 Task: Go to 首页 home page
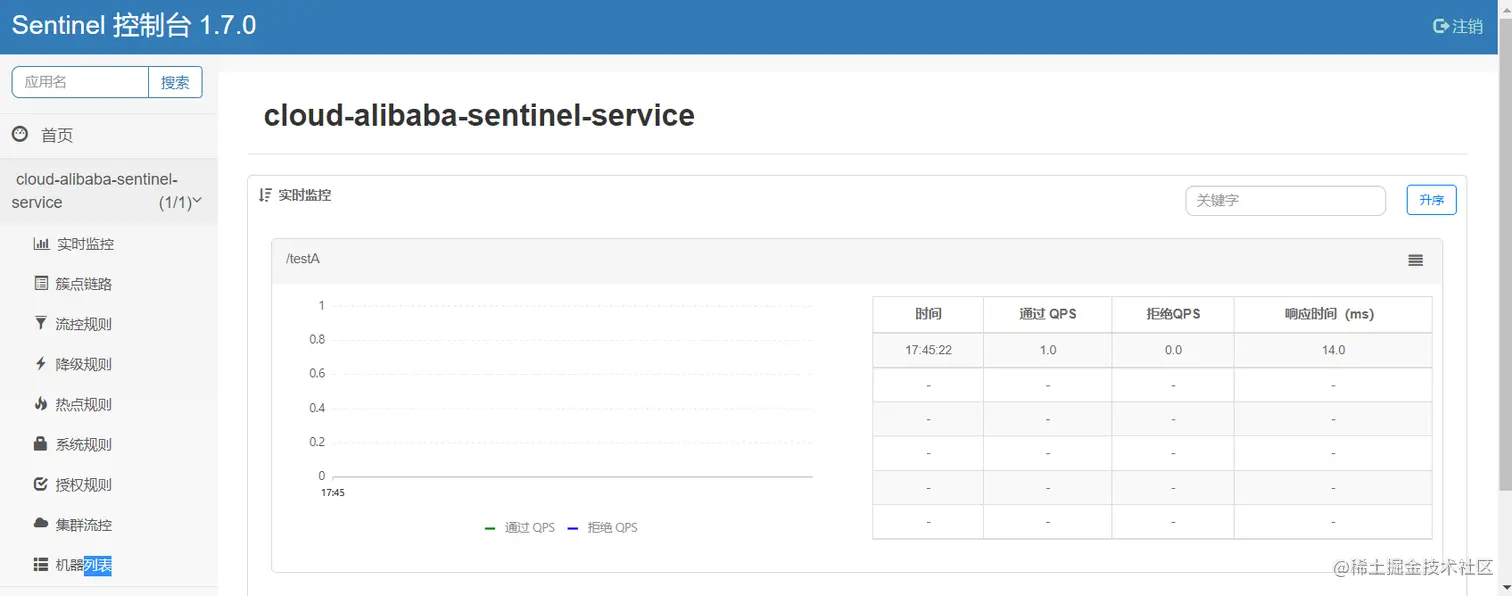coord(57,135)
